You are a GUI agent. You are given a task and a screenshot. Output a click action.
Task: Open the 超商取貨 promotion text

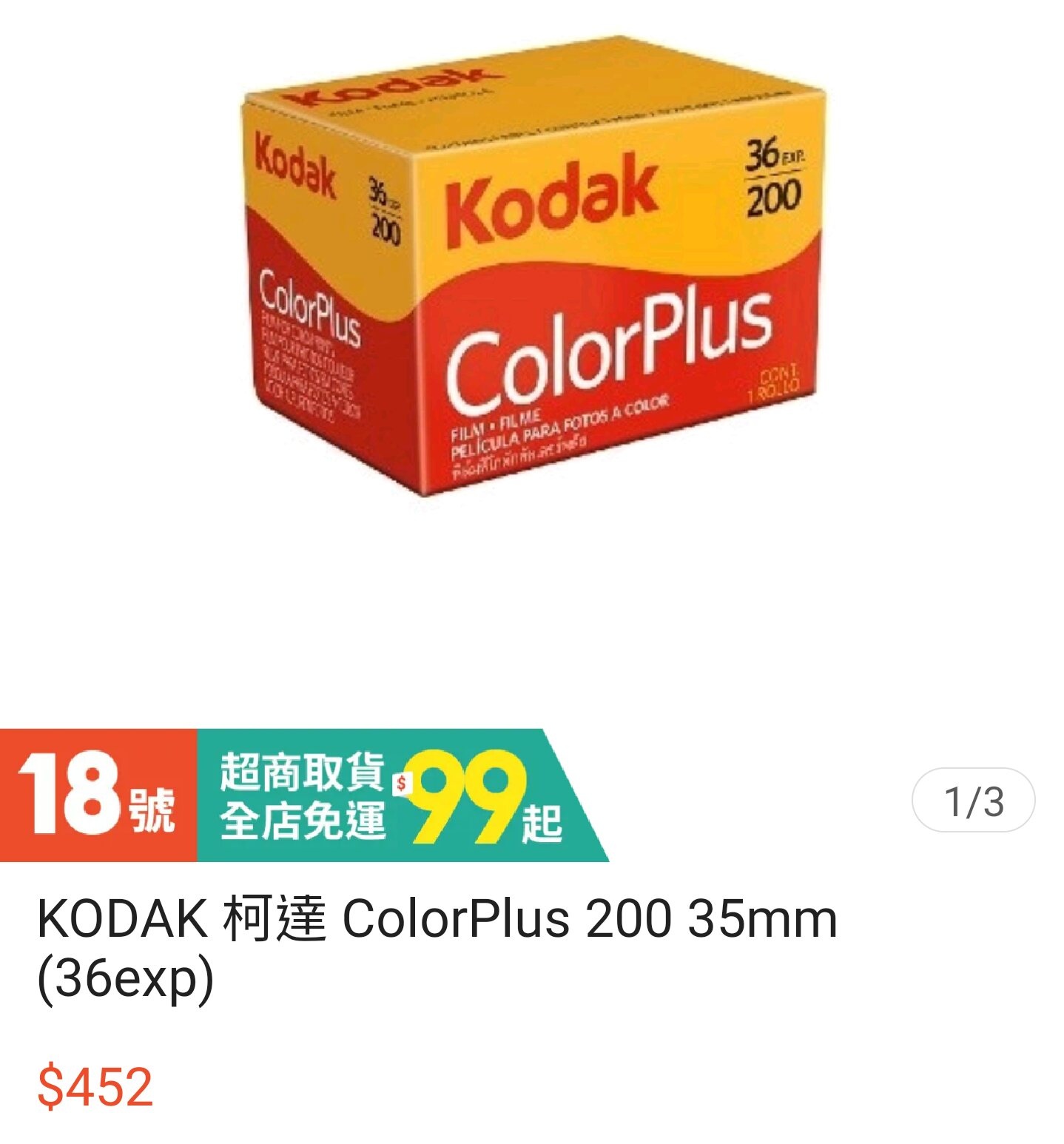click(302, 772)
